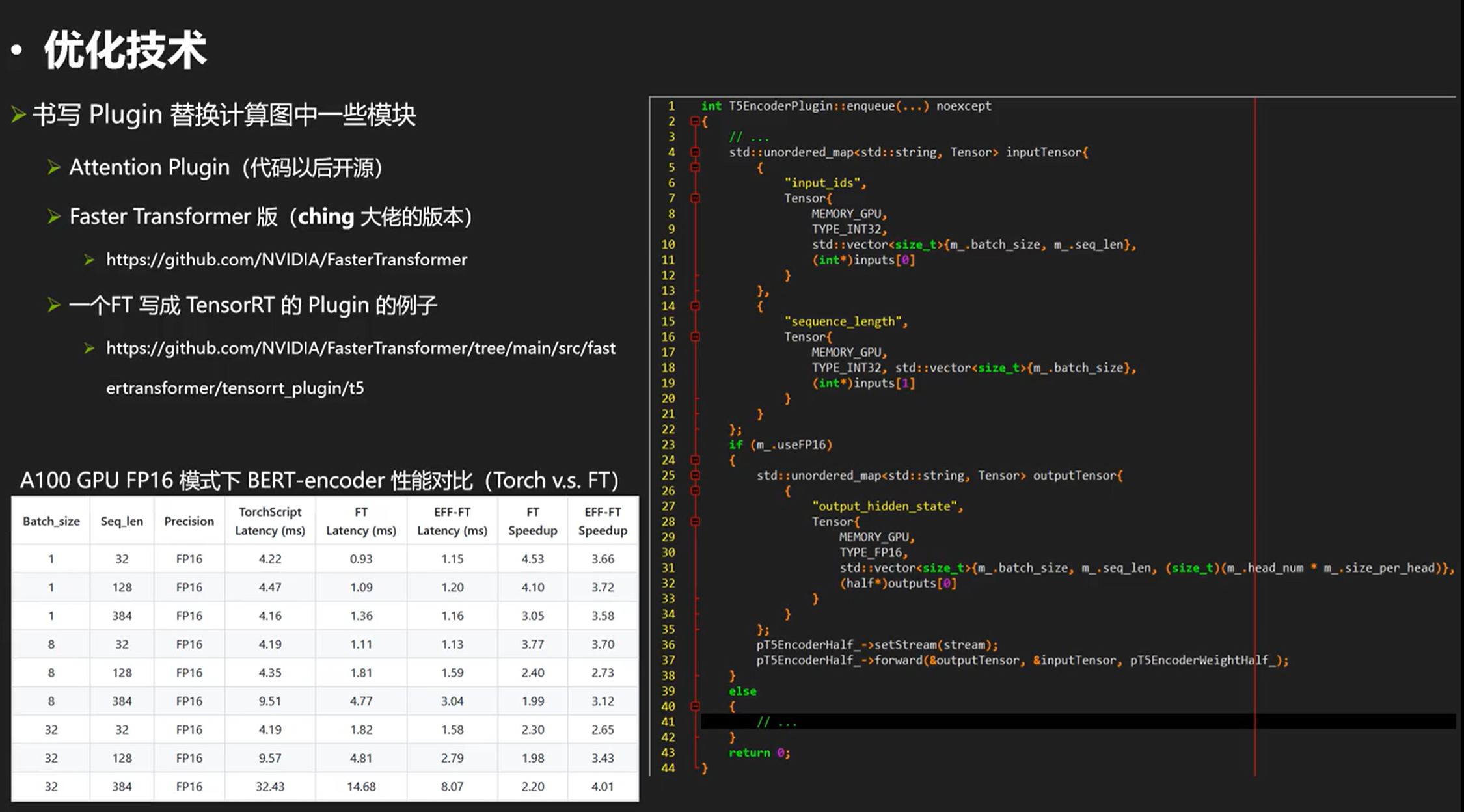Click the 'A100 GPU FP16' table caption
The height and width of the screenshot is (812, 1464).
[x=319, y=480]
